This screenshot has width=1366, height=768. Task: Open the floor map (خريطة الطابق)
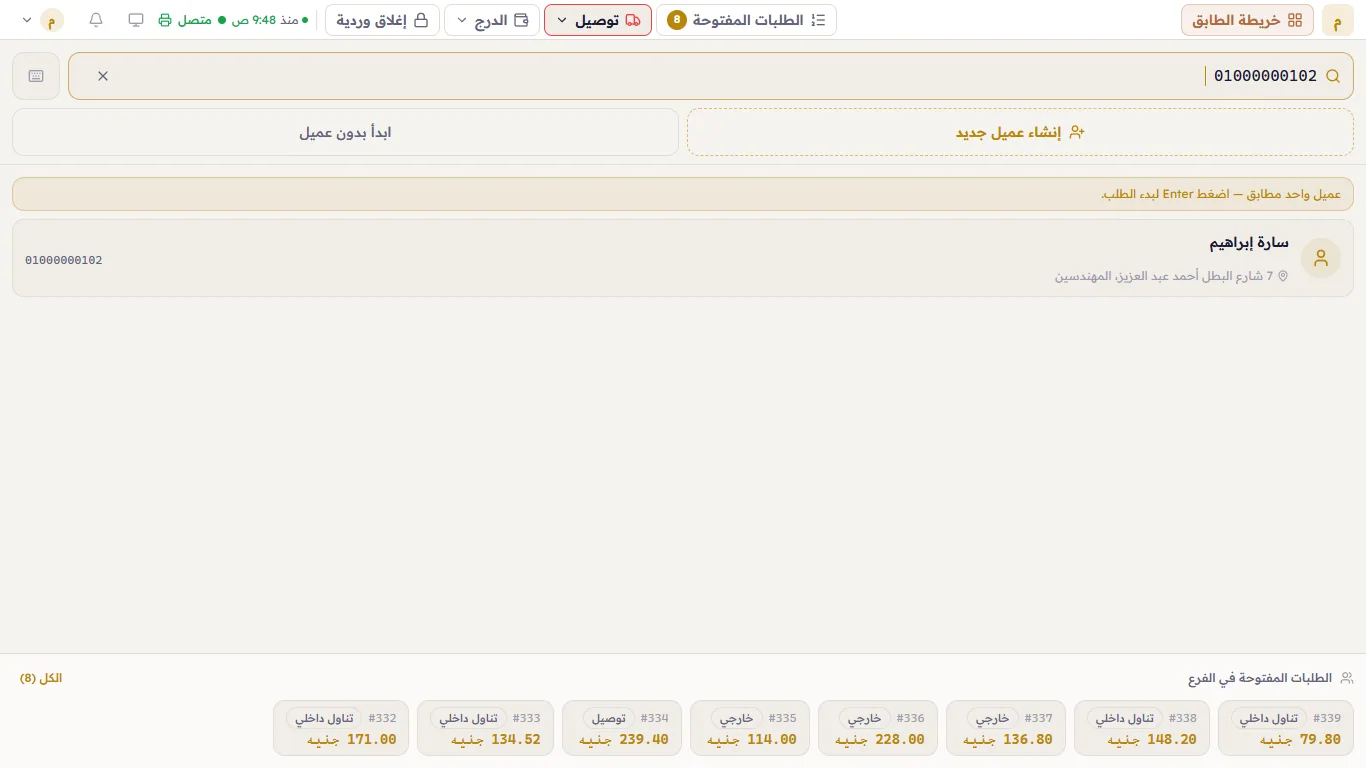1247,20
